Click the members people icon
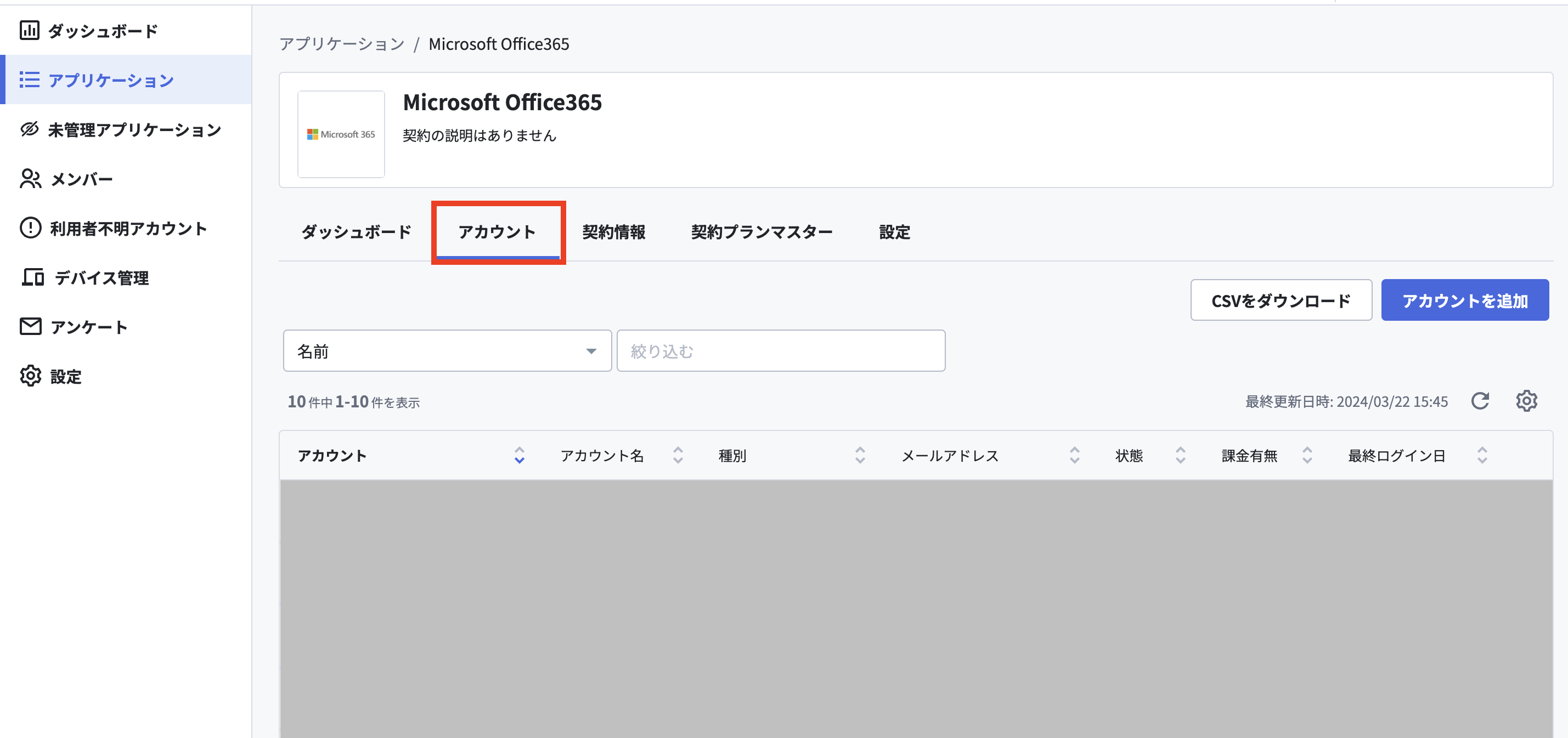Screen dimensions: 1568x738 [30, 179]
